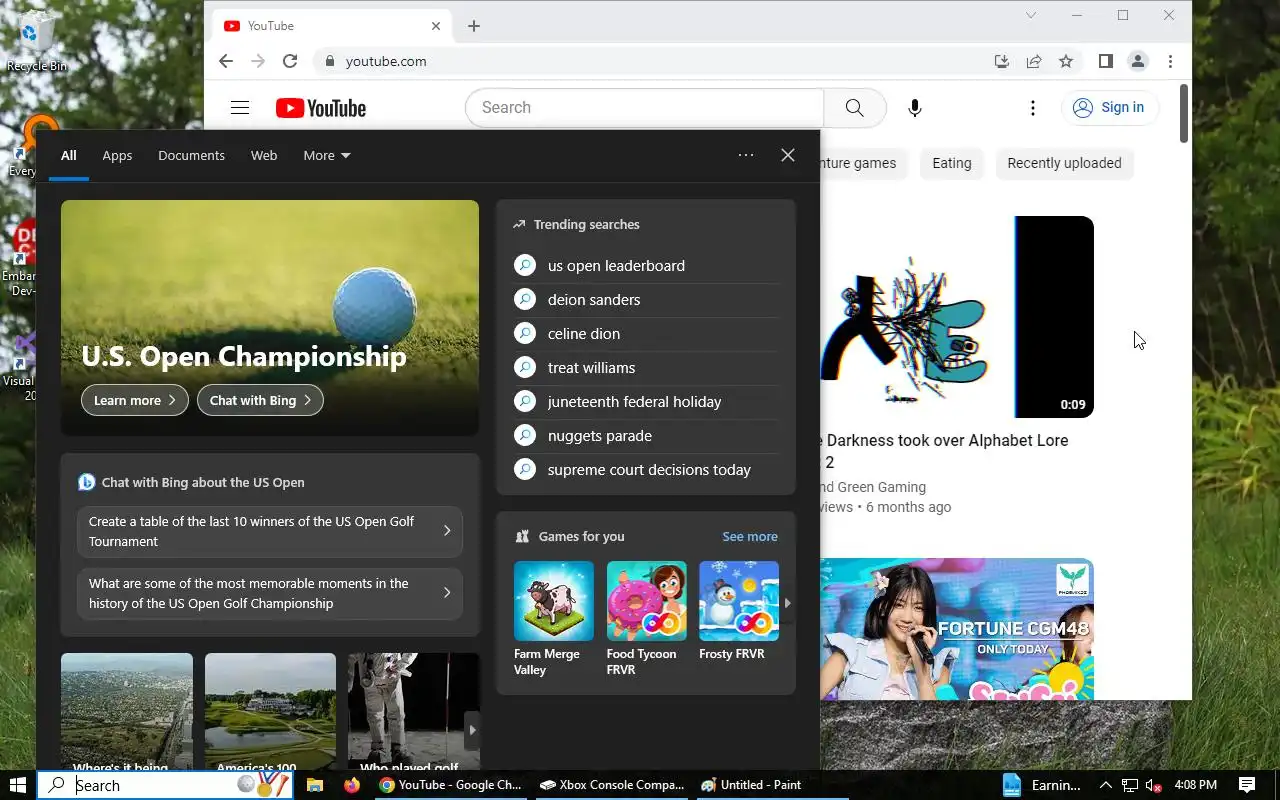Open Chrome tab search chevron

coord(1031,15)
